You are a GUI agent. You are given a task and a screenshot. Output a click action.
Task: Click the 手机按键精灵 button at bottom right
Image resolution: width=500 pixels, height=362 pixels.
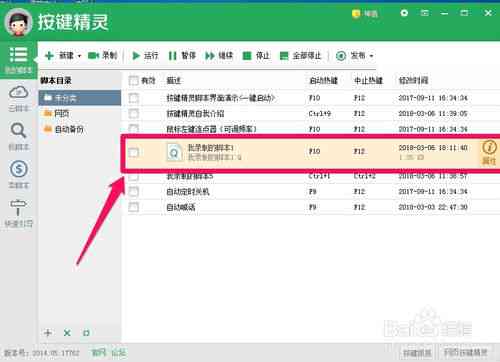tap(465, 353)
